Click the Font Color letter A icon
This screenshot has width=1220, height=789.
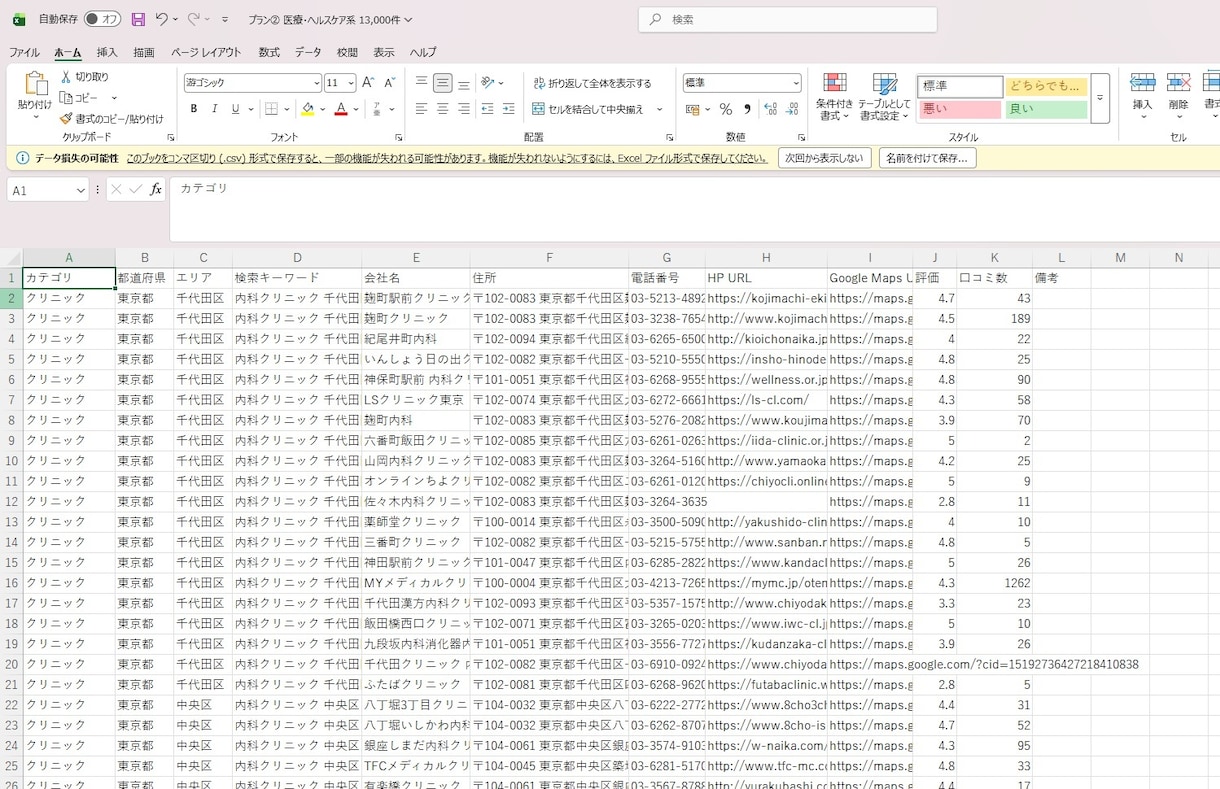(x=341, y=109)
